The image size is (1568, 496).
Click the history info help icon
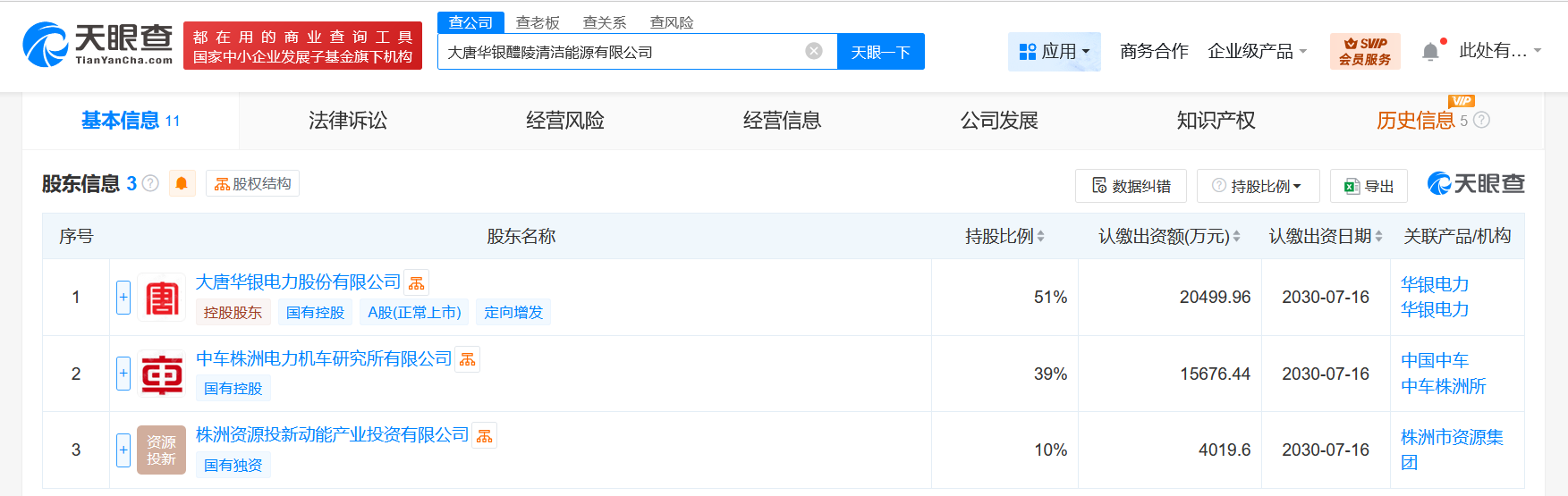click(1481, 120)
